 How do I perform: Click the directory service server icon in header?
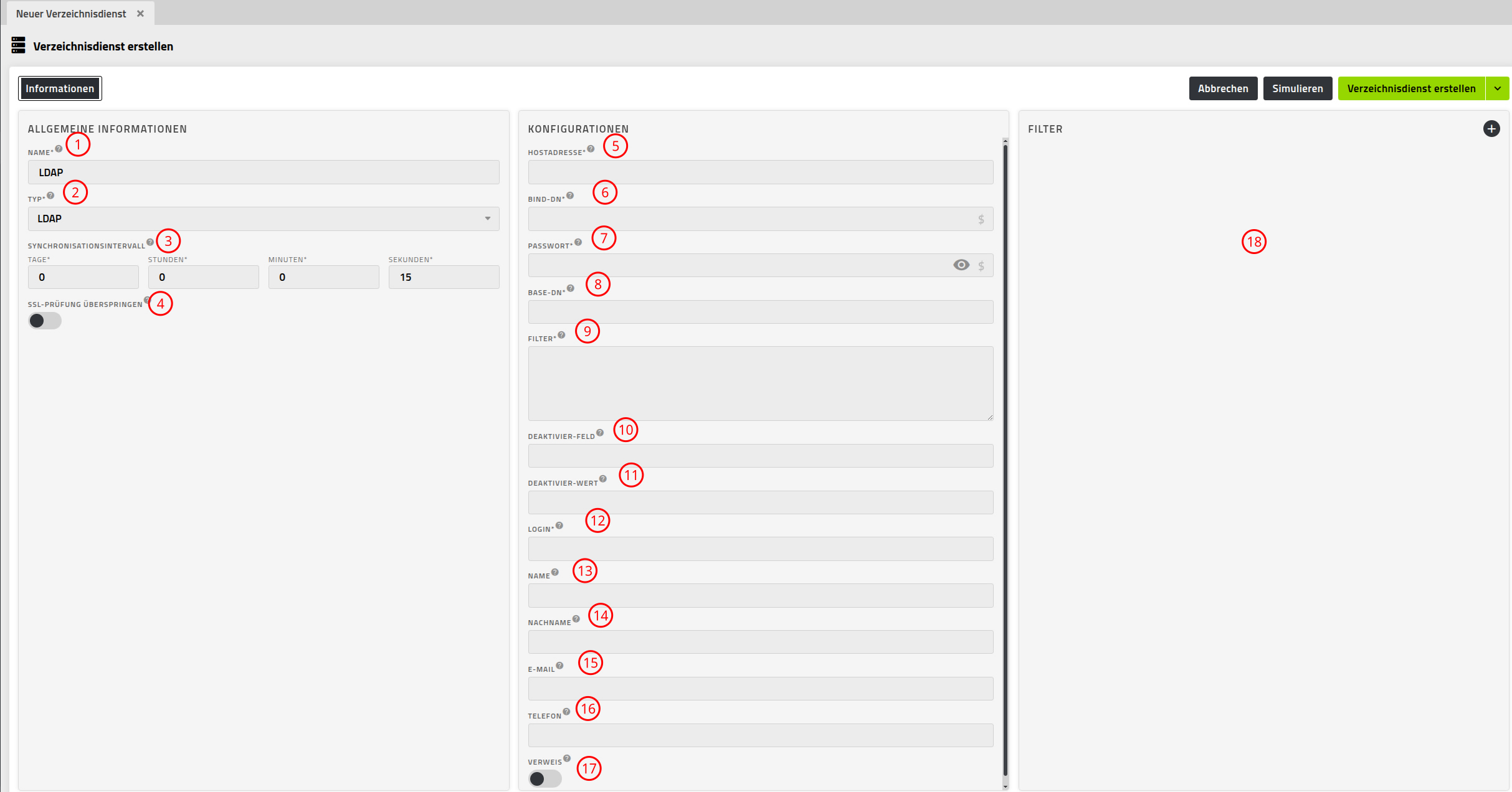coord(18,45)
